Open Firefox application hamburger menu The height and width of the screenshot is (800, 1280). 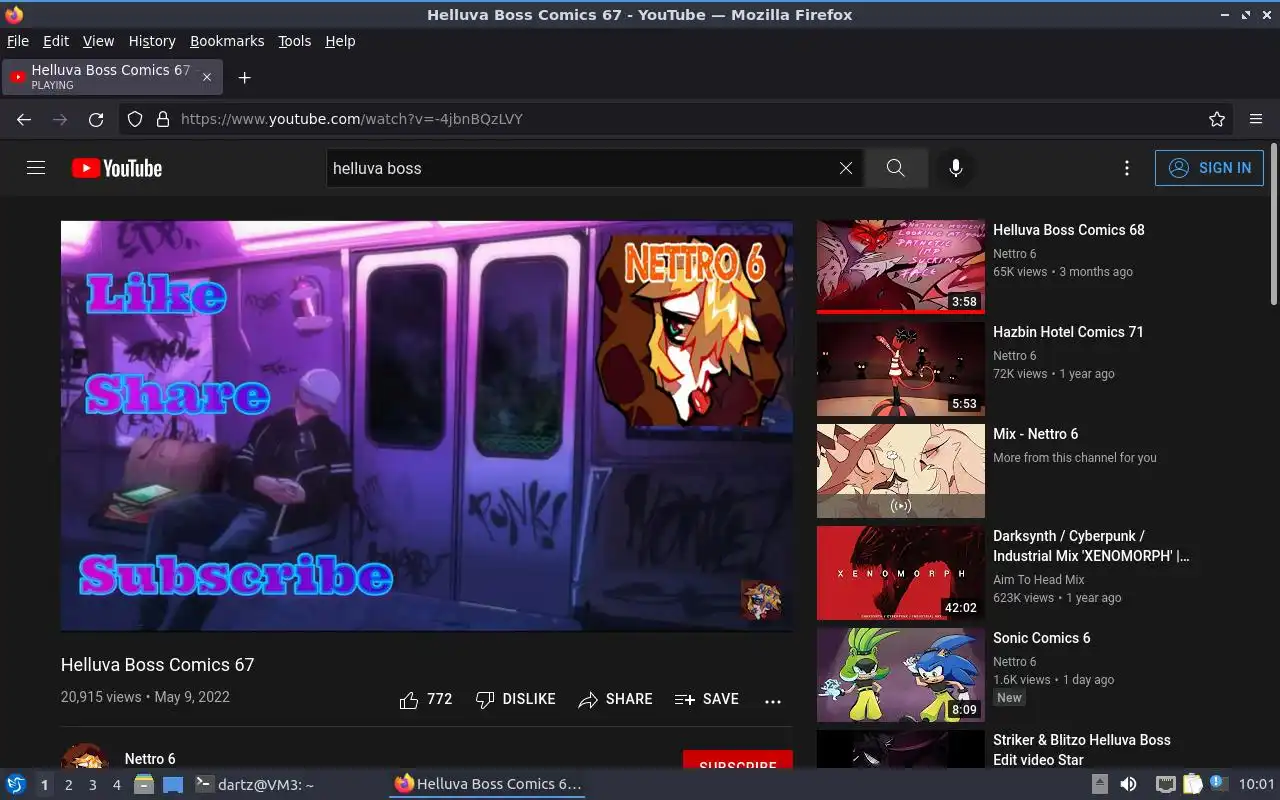pos(1256,119)
